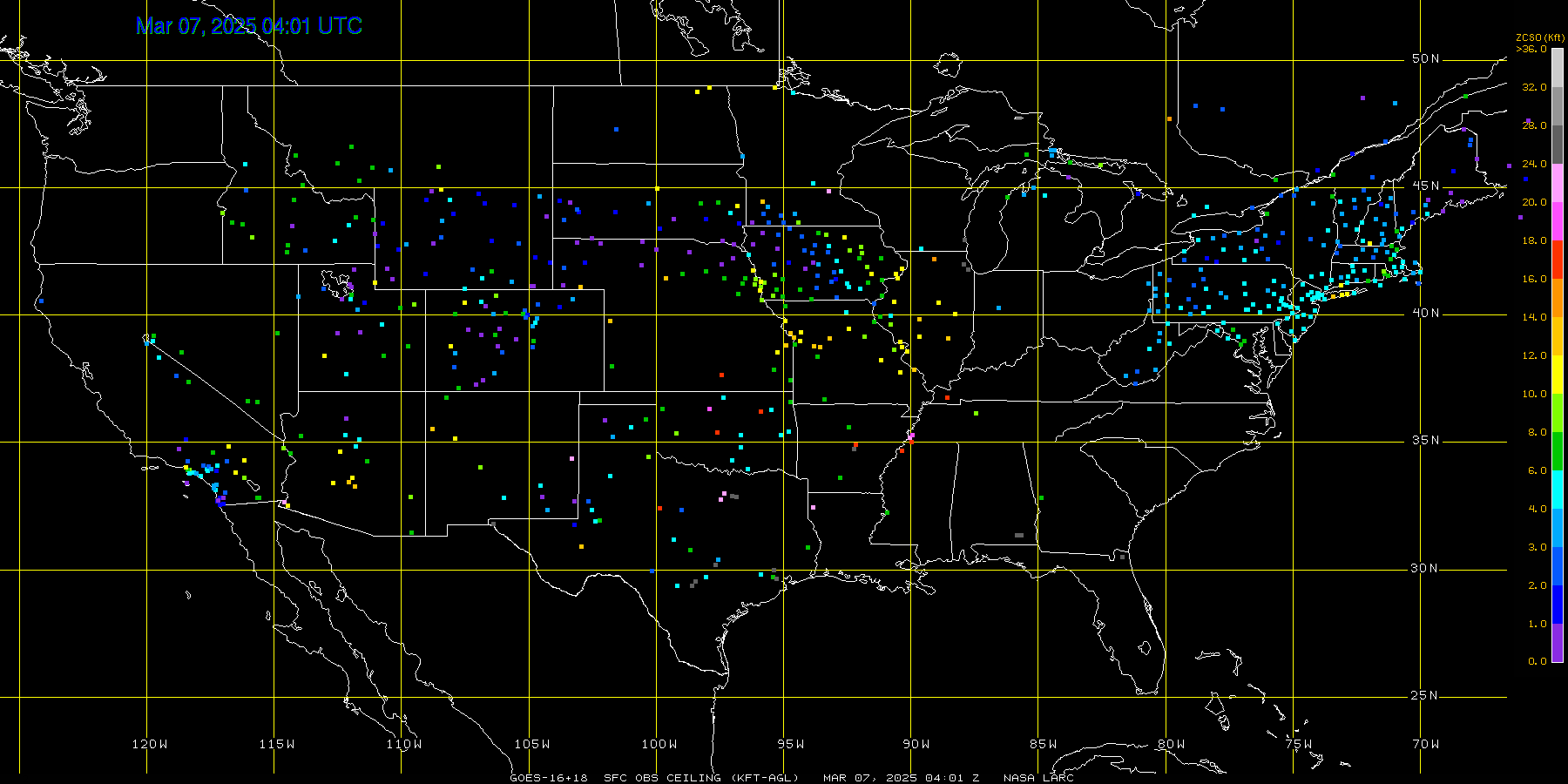Click the '30 N' latitude label

[x=1426, y=568]
